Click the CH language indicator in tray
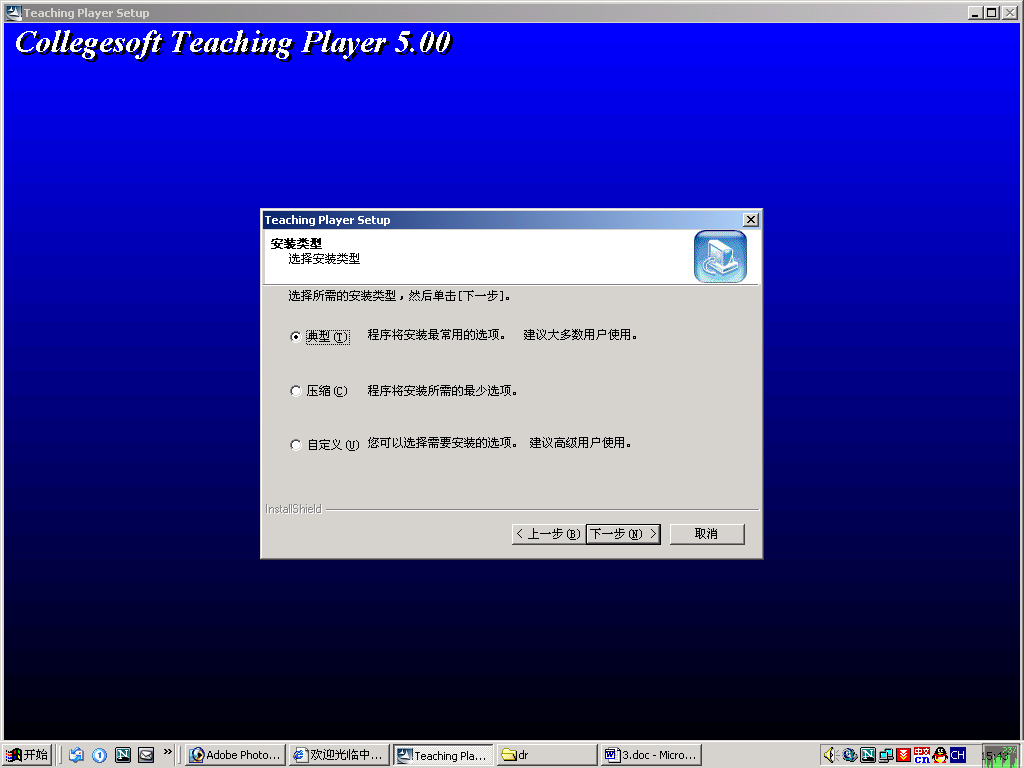The width and height of the screenshot is (1024, 768). coord(958,755)
